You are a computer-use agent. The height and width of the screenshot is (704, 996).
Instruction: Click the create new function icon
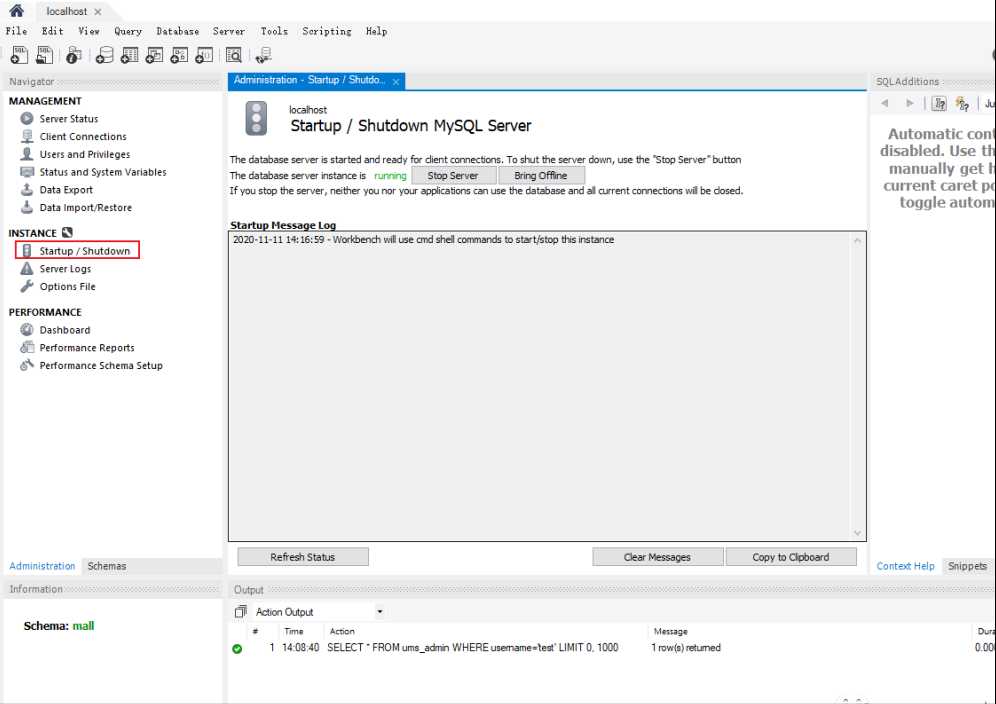coord(203,55)
